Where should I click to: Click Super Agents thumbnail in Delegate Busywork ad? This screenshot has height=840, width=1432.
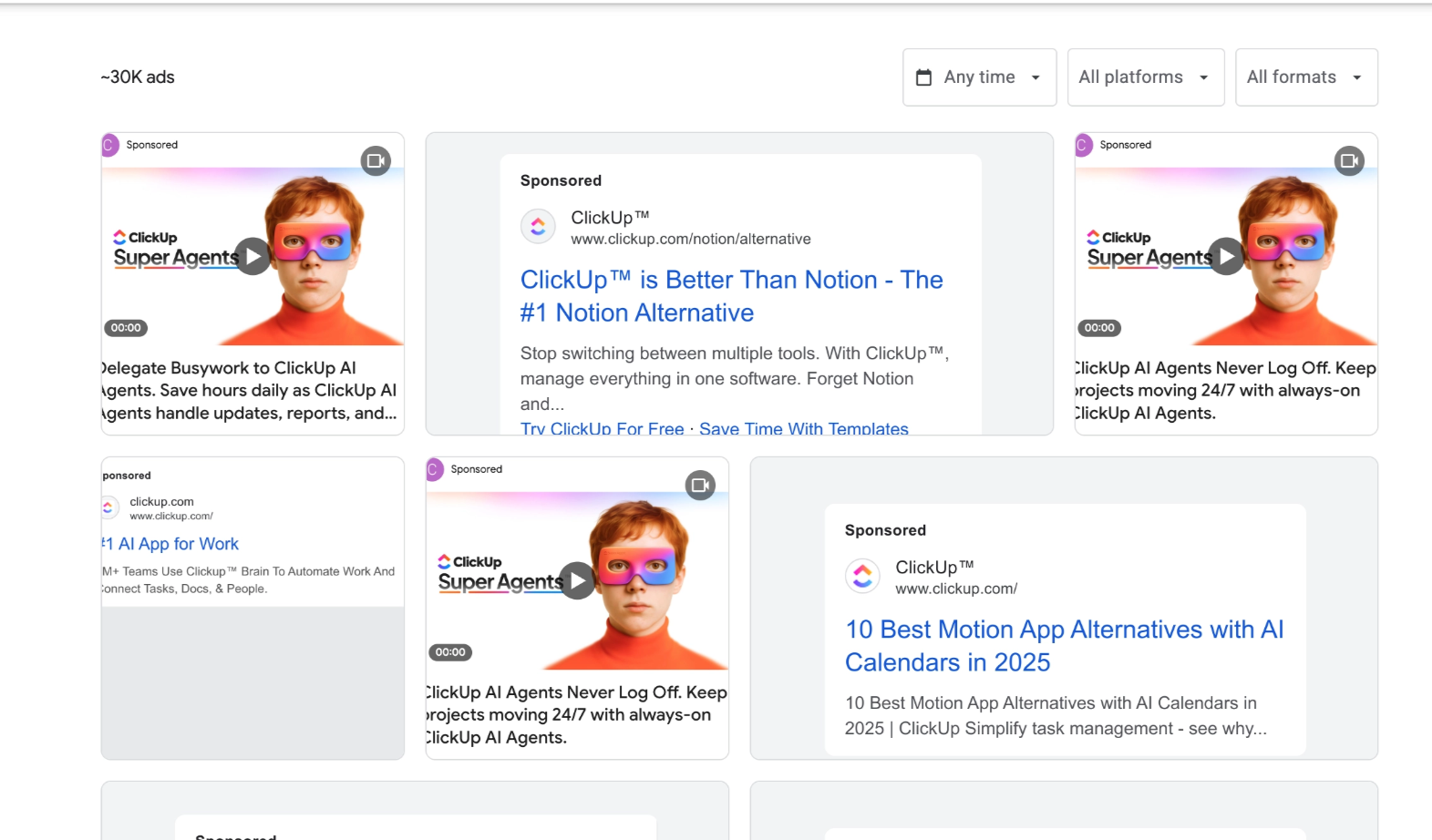click(x=252, y=256)
